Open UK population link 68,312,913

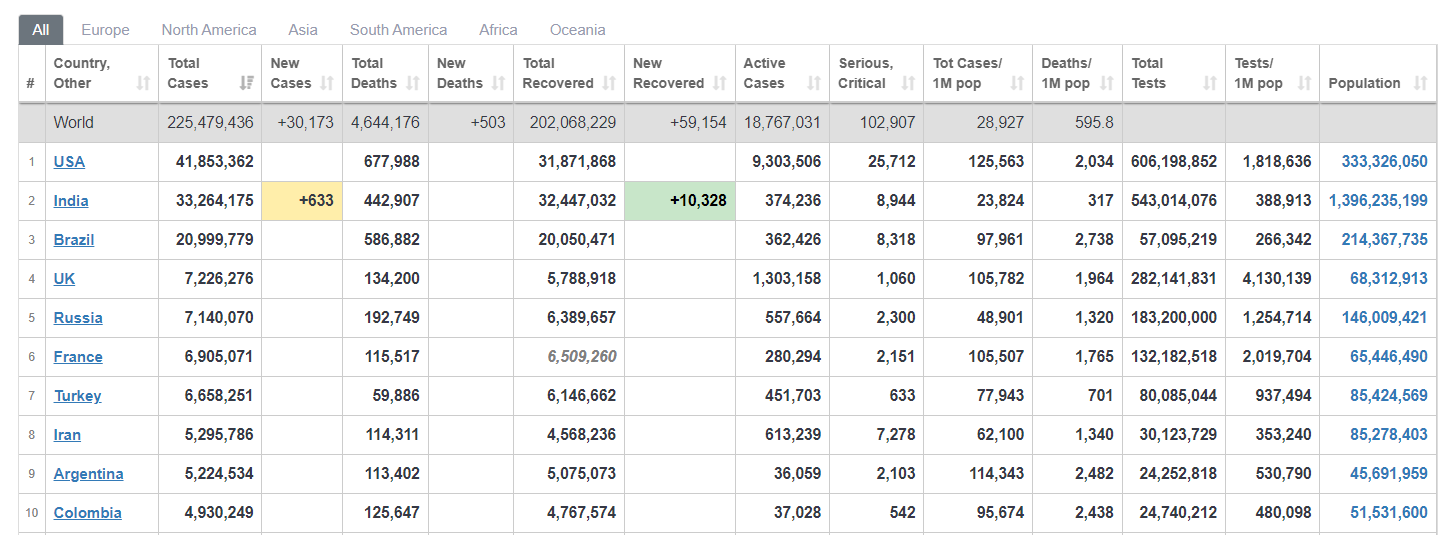[1389, 279]
